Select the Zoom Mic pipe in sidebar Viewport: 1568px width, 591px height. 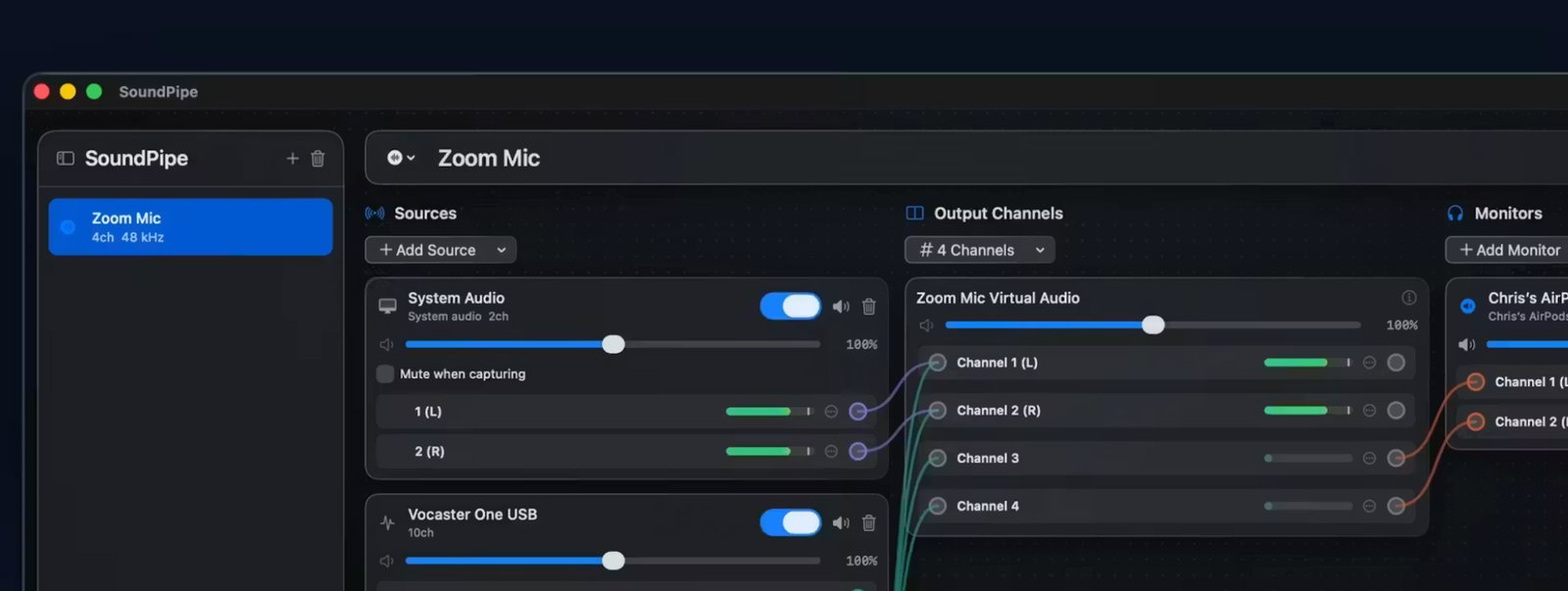click(x=190, y=226)
